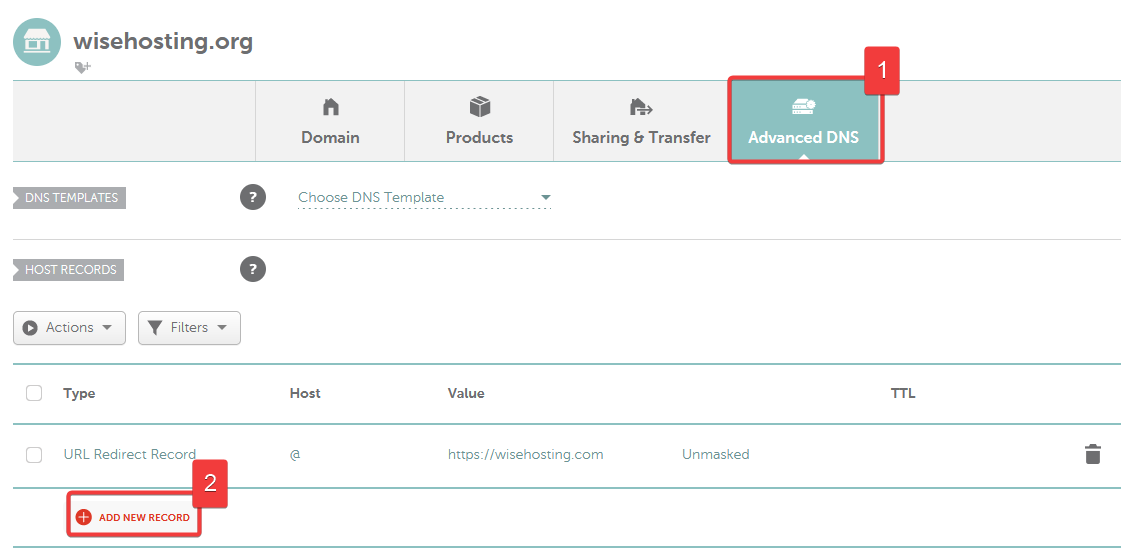Click the TTL column header
The width and height of the screenshot is (1133, 559).
pos(903,394)
